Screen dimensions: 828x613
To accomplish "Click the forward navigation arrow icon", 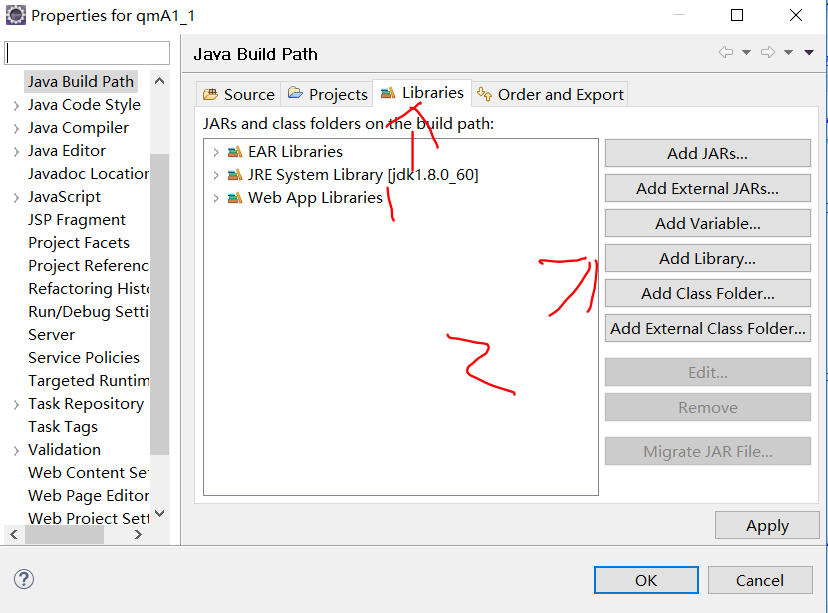I will (768, 52).
